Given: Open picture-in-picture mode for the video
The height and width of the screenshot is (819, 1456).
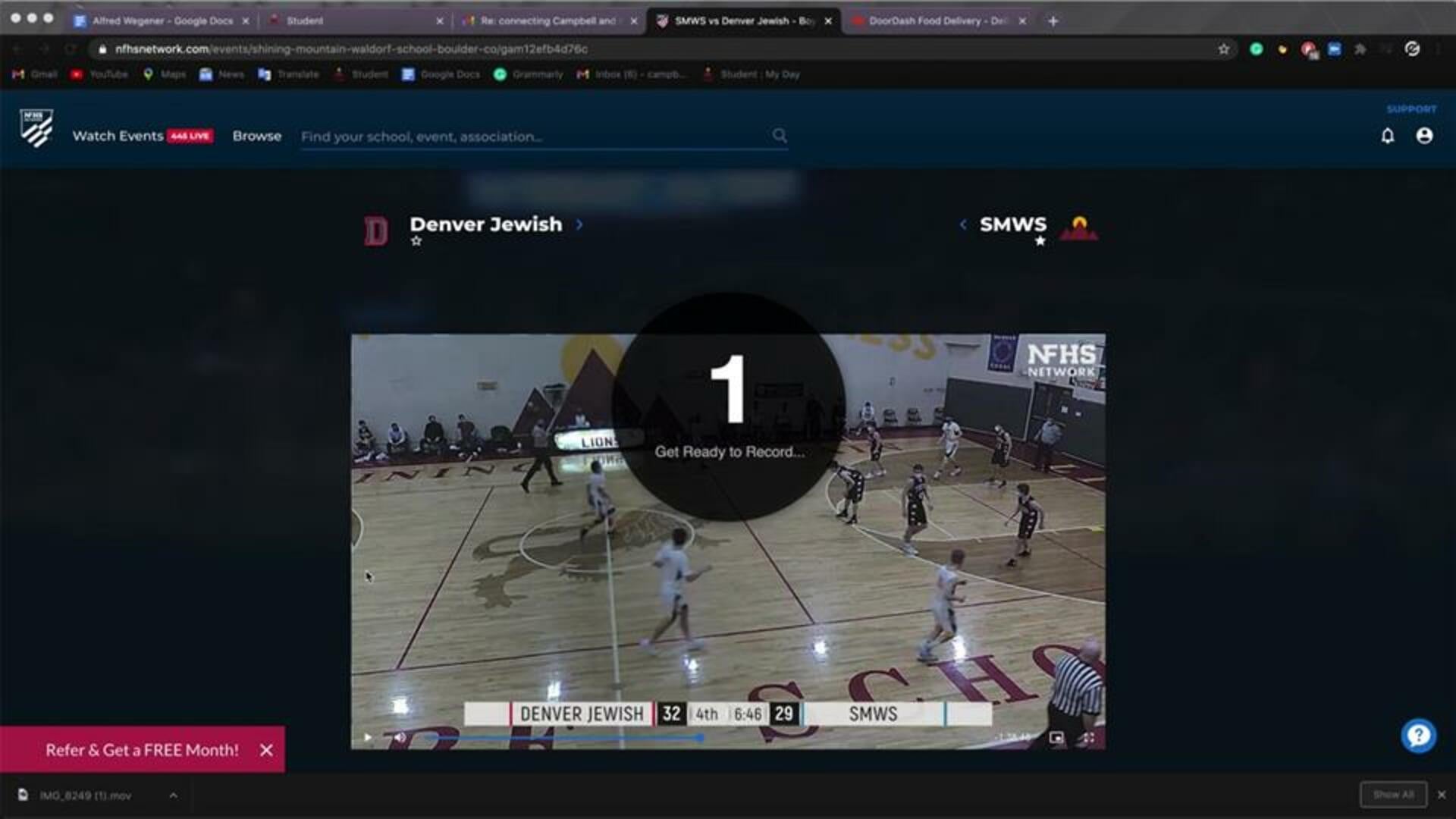Looking at the screenshot, I should [x=1056, y=737].
